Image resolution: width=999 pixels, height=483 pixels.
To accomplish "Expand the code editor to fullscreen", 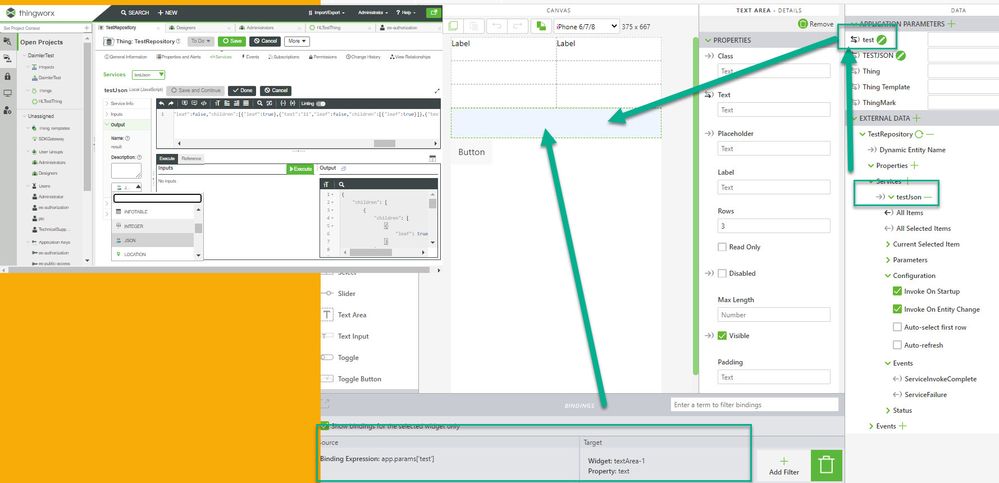I will tap(437, 91).
